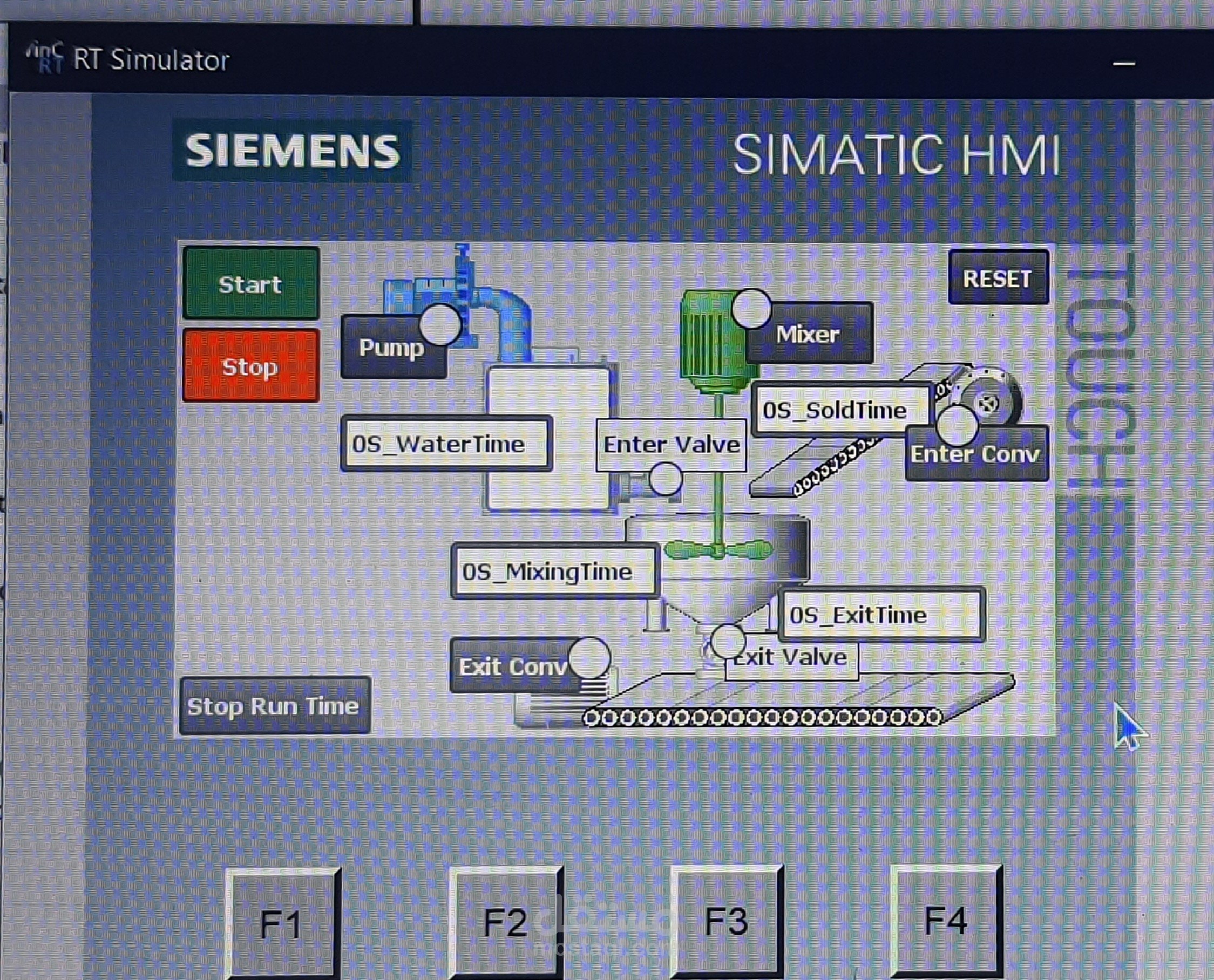1214x980 pixels.
Task: Click the green mixer blade in the vessel
Action: tap(718, 548)
